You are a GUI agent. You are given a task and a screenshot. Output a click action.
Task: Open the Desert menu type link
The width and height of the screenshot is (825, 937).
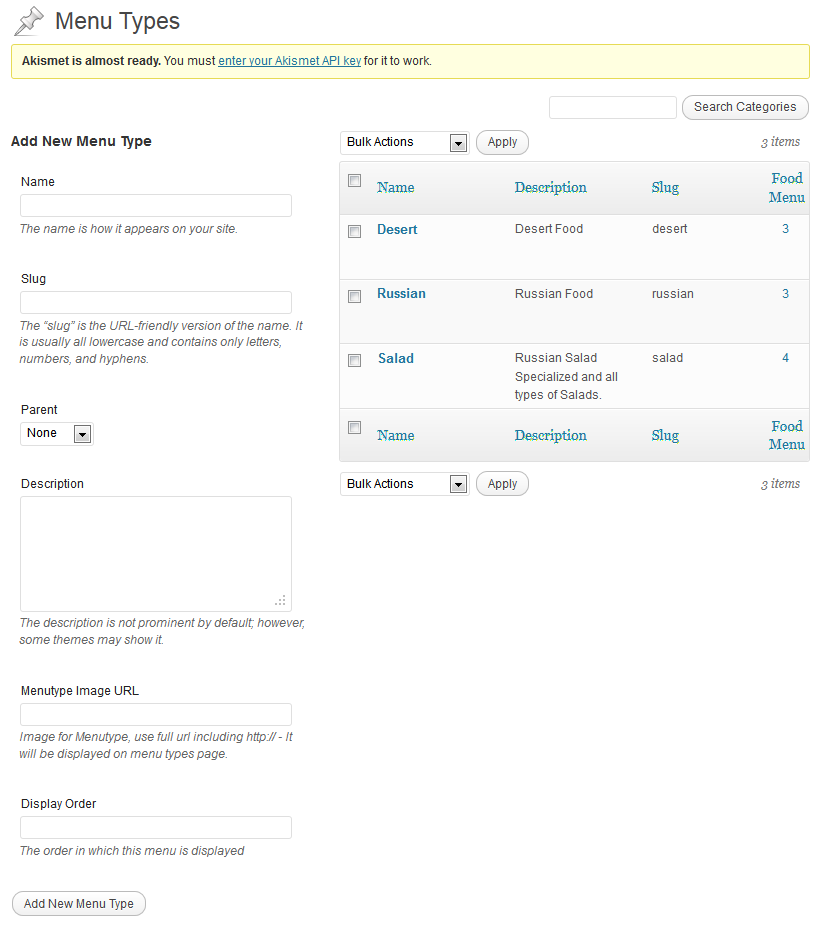coord(397,230)
